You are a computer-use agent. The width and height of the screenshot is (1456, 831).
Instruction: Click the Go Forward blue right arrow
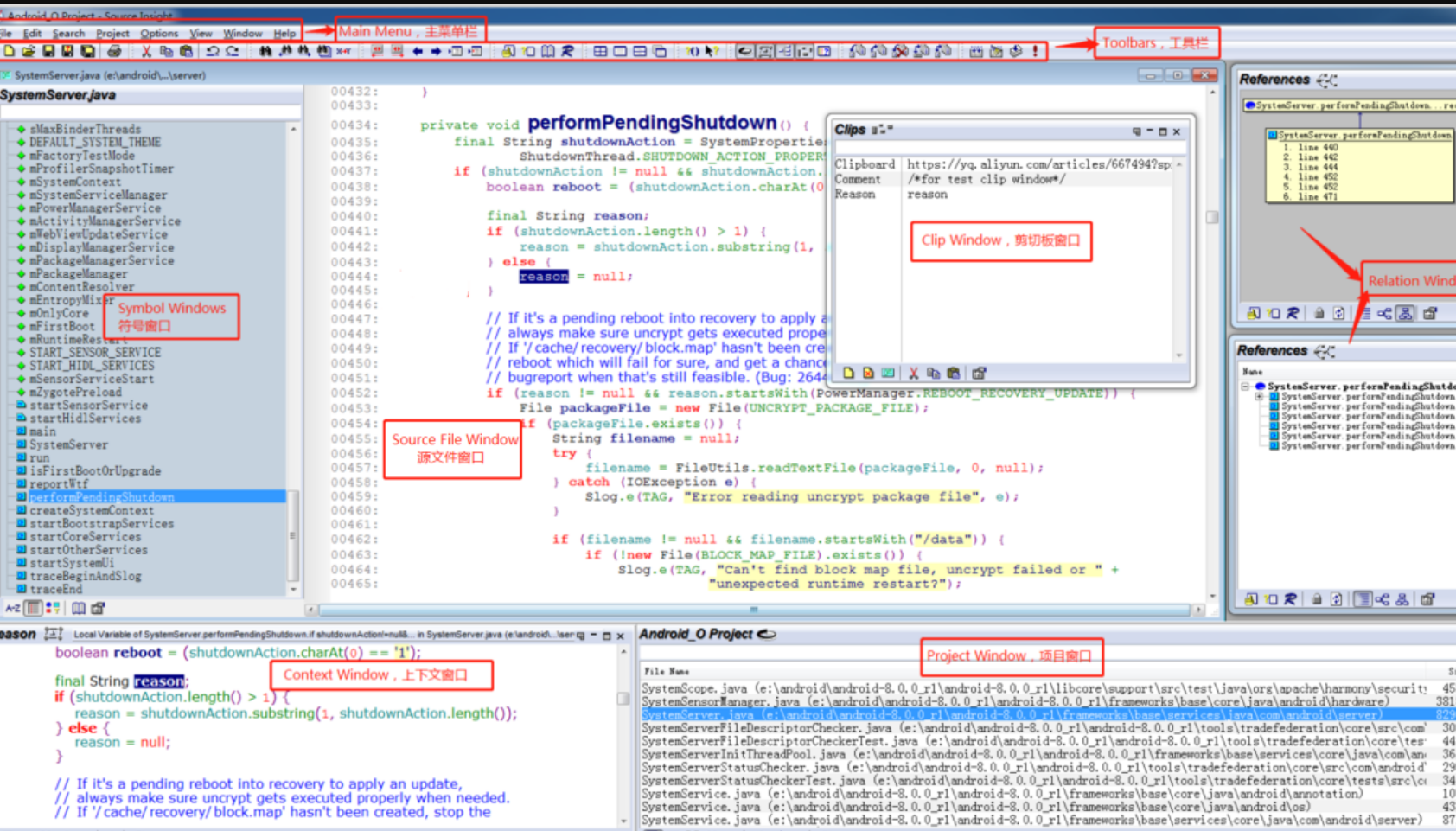(436, 51)
